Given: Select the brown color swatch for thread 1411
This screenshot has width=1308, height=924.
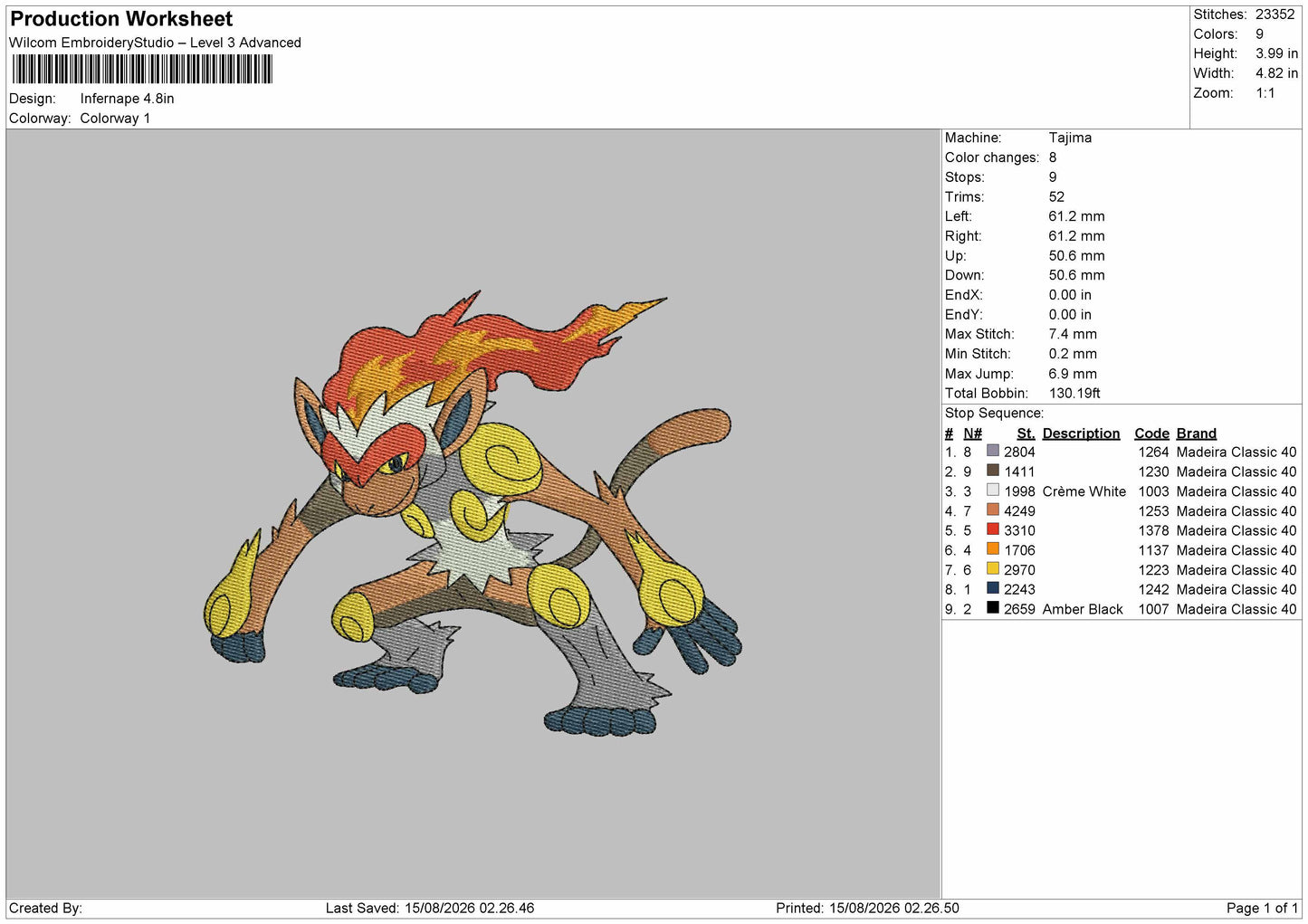Looking at the screenshot, I should click(993, 471).
